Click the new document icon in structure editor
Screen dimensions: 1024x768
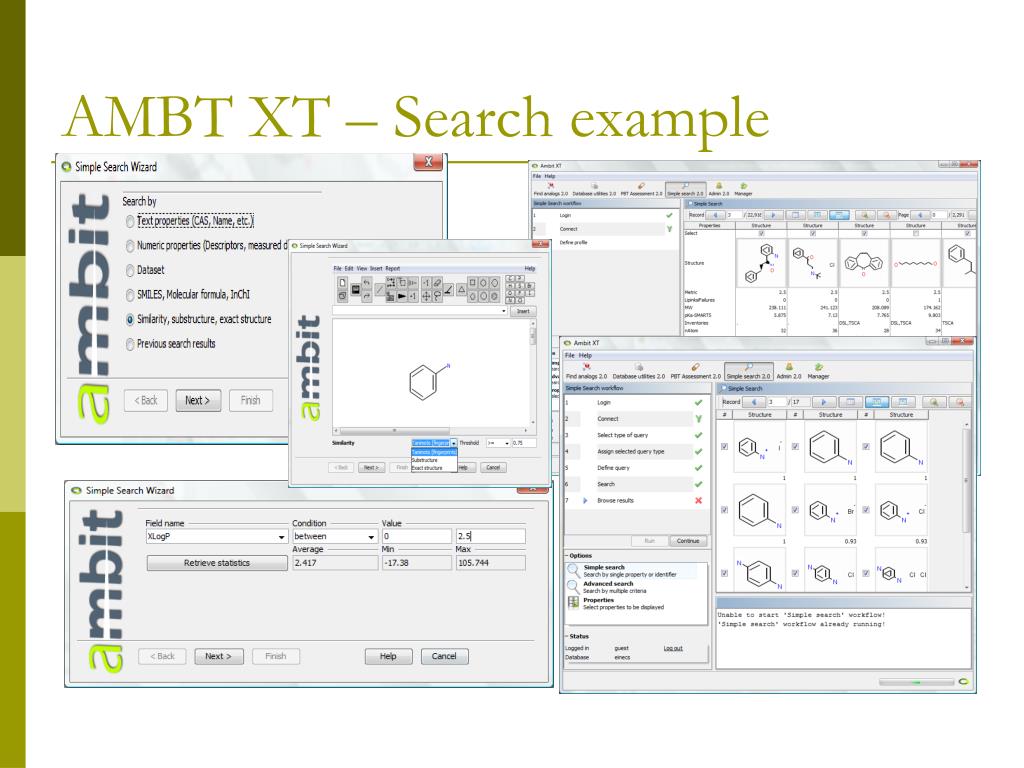point(342,283)
